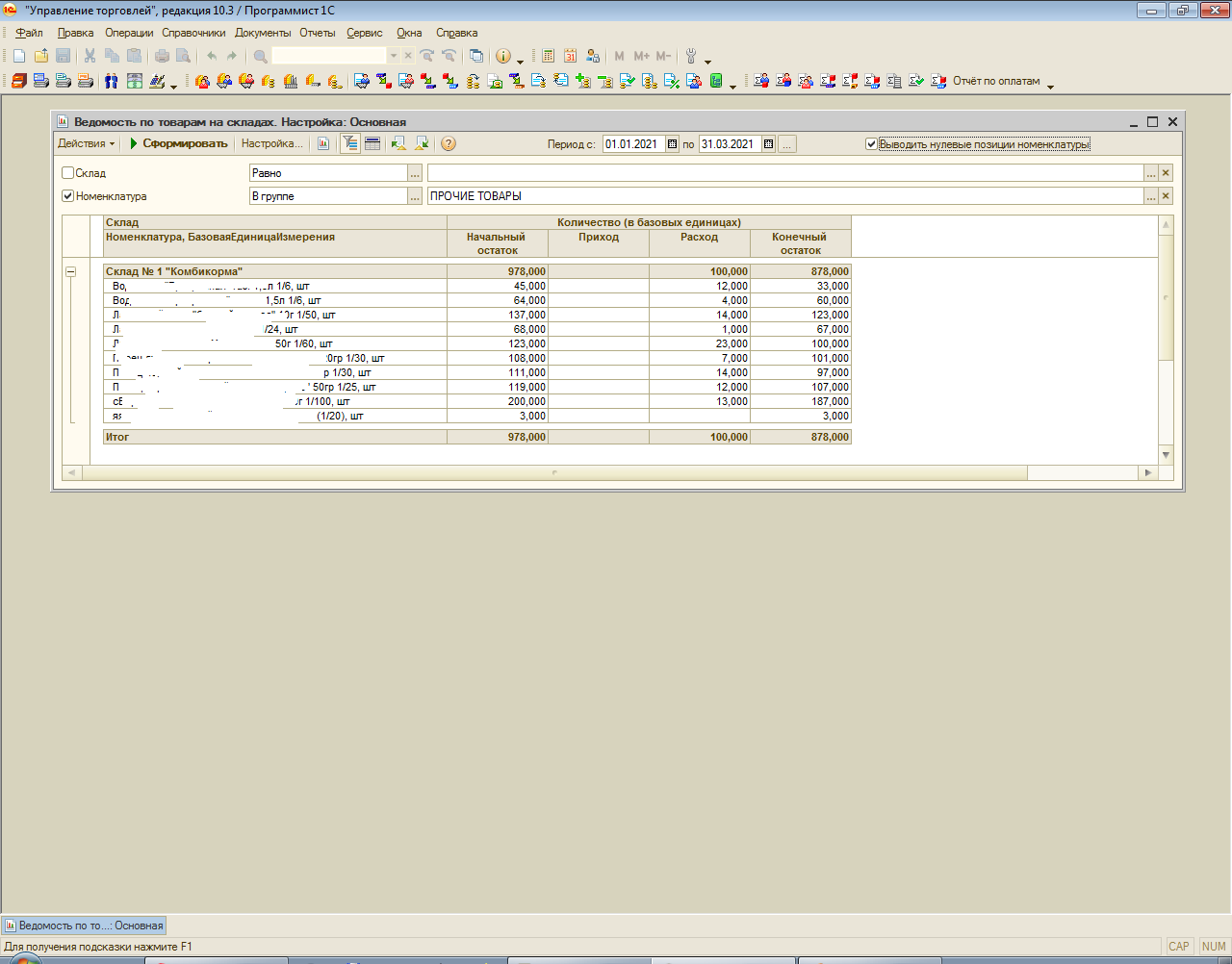
Task: Open the calculator from the toolbar
Action: 548,56
